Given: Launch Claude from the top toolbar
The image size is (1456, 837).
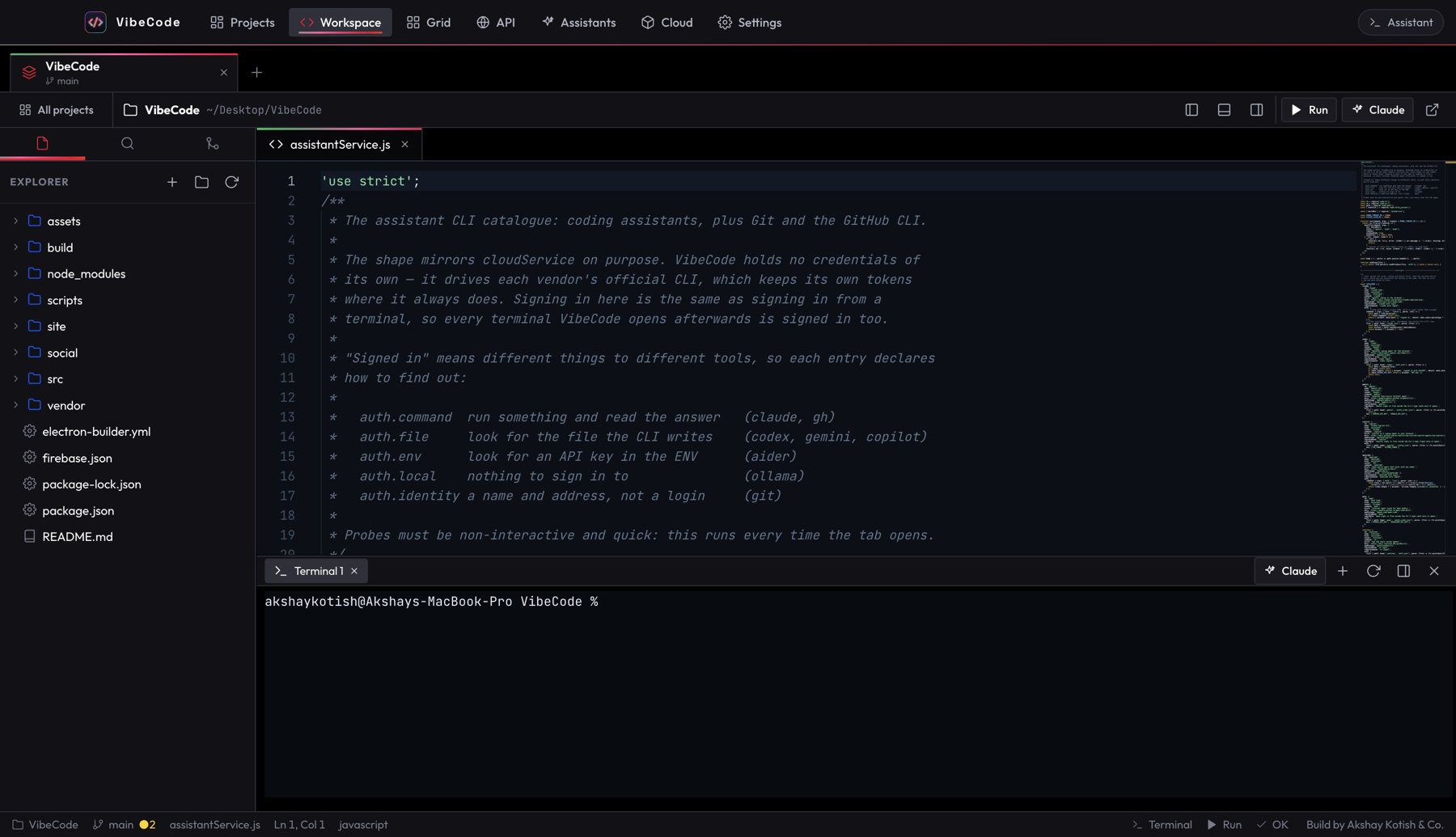Looking at the screenshot, I should (1378, 110).
